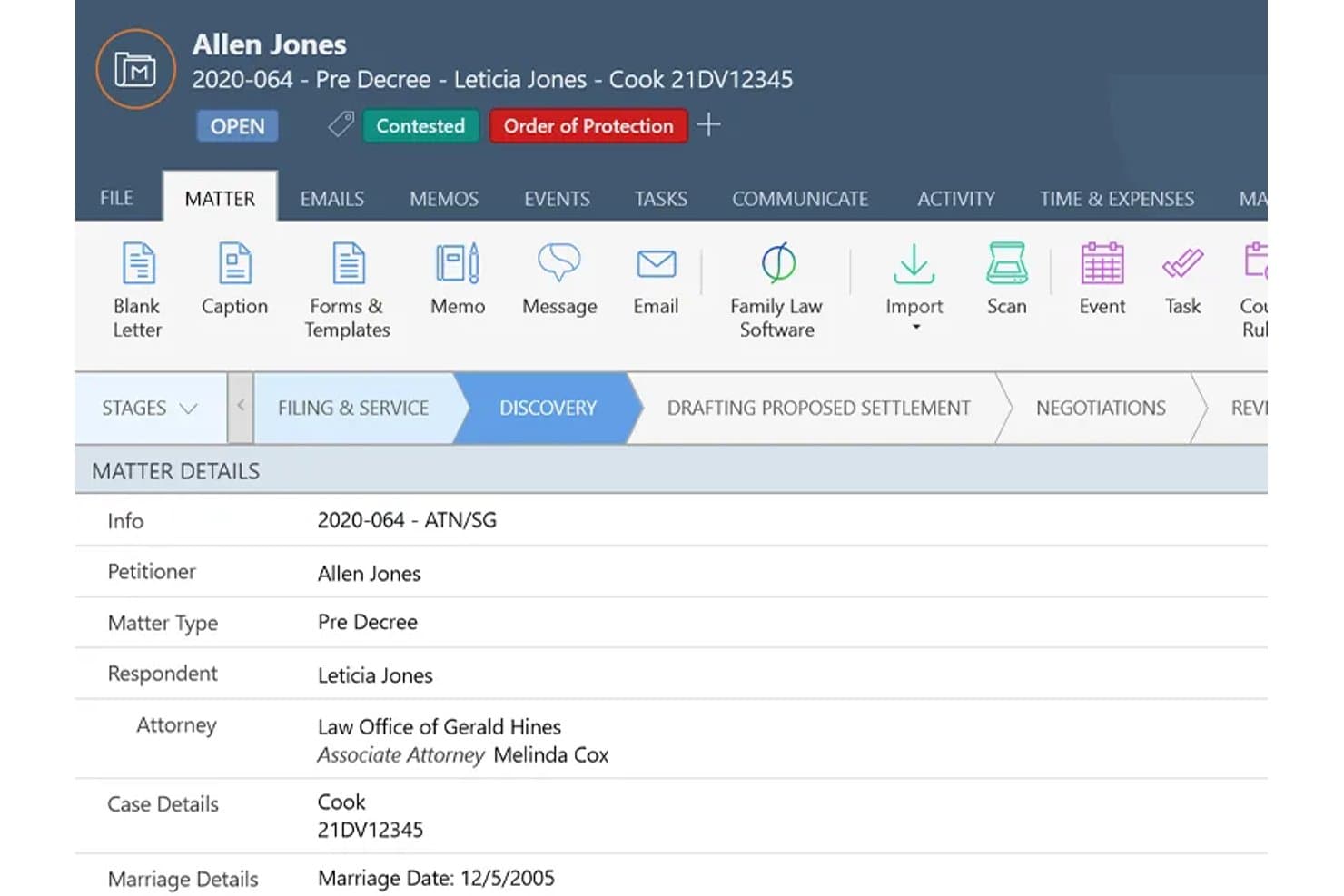The image size is (1344, 896).
Task: Click the Order of Protection tag
Action: [588, 126]
